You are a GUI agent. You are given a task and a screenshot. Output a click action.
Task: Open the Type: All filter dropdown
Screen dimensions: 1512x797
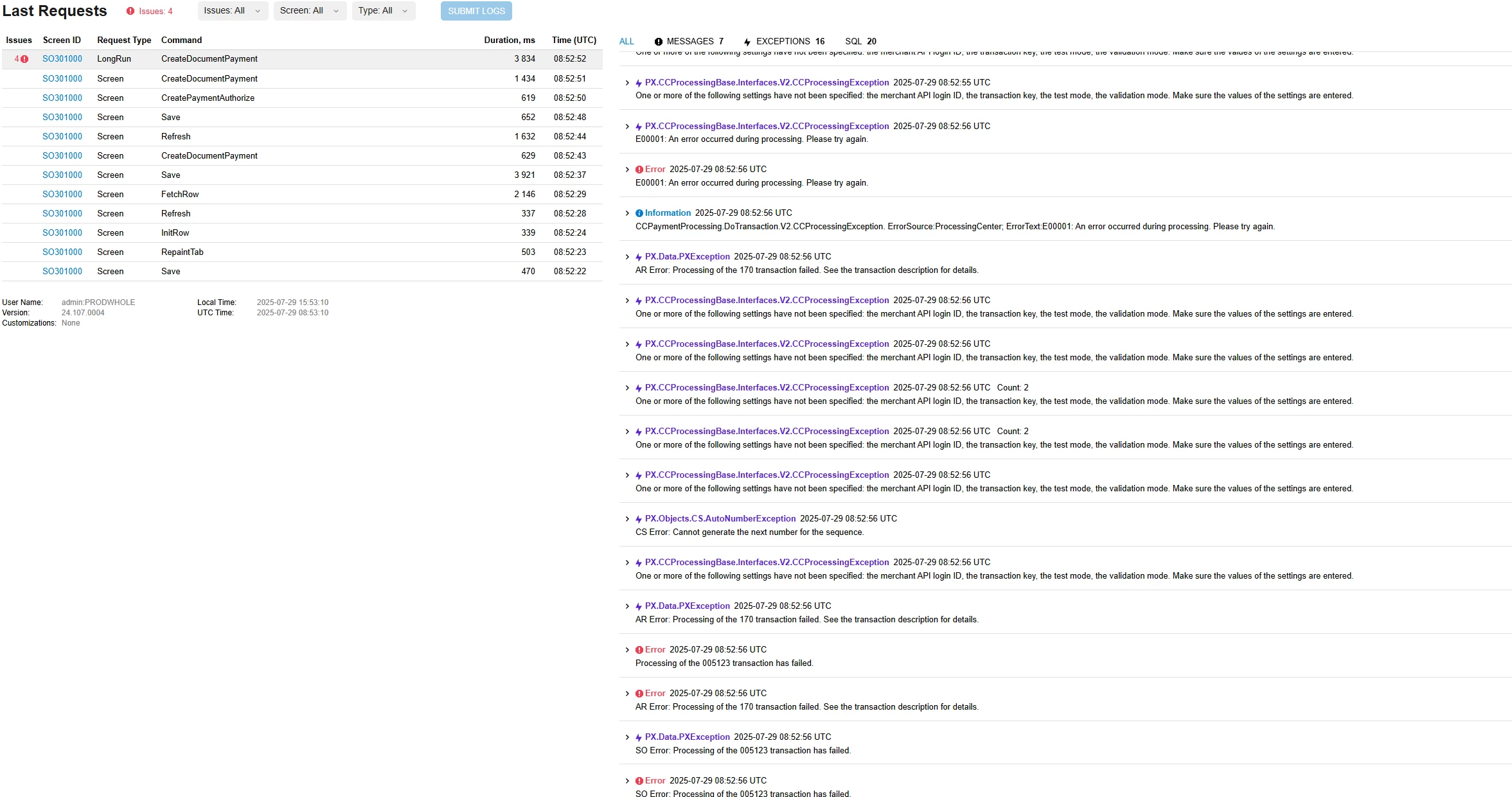tap(383, 11)
